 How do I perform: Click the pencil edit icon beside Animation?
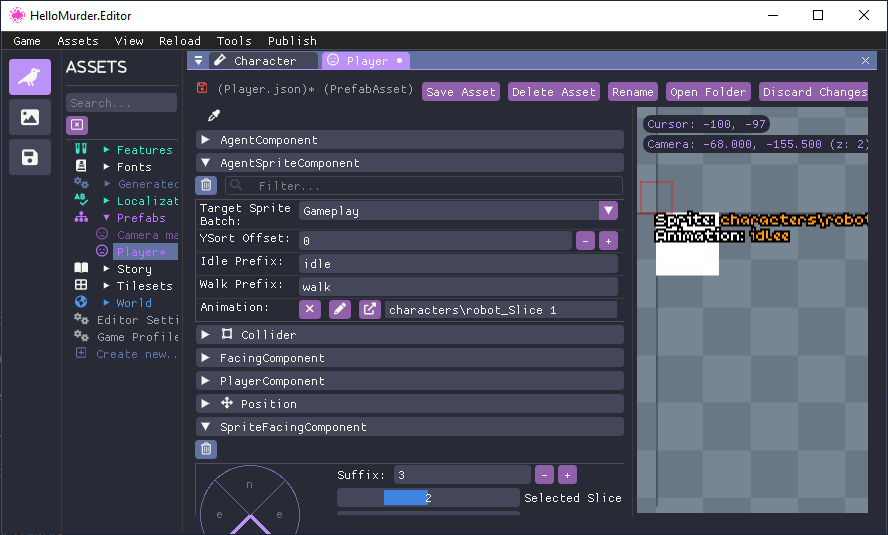pyautogui.click(x=340, y=309)
